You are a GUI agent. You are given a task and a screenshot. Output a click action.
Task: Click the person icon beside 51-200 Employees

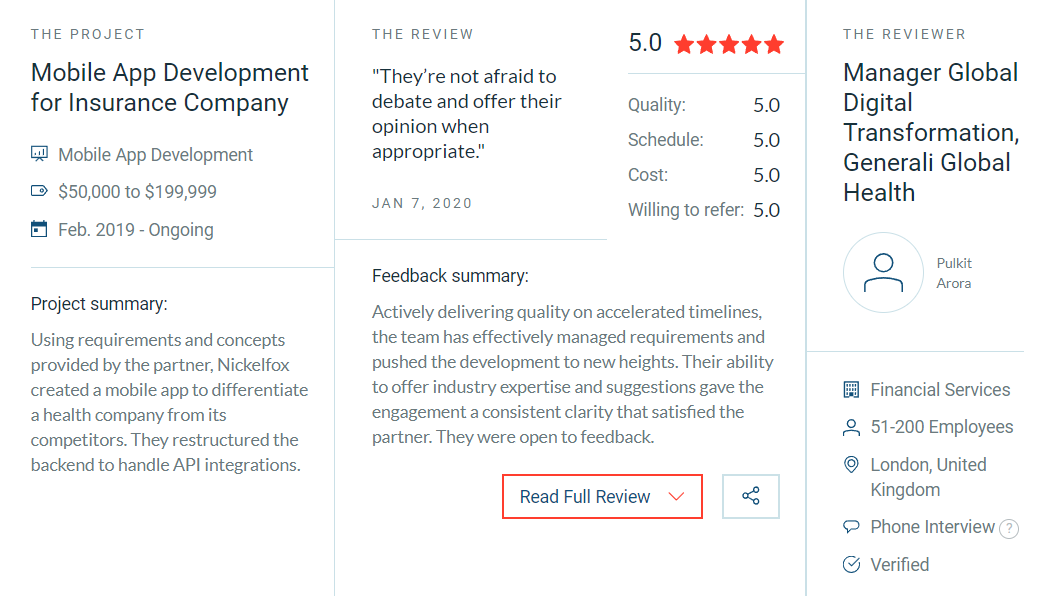pos(851,426)
